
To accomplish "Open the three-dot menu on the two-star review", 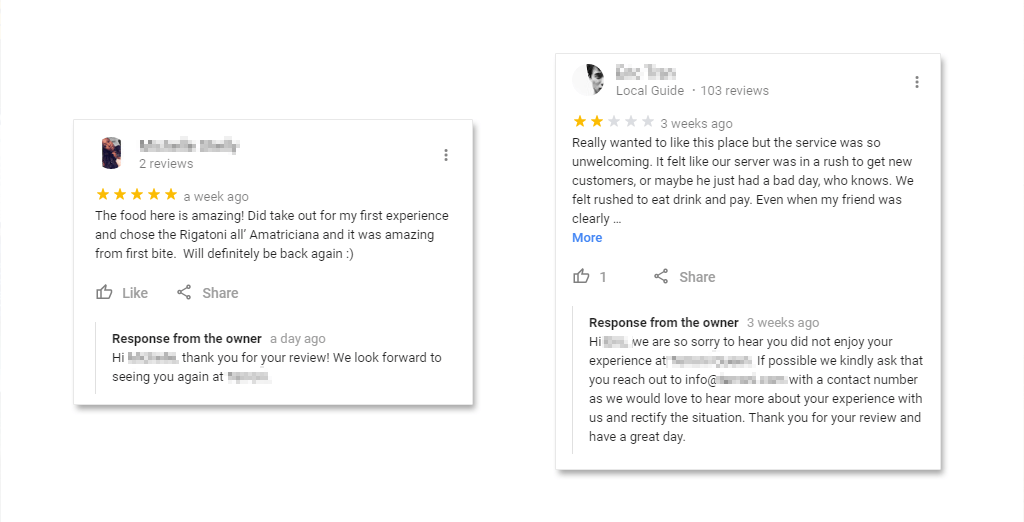I will (x=917, y=82).
